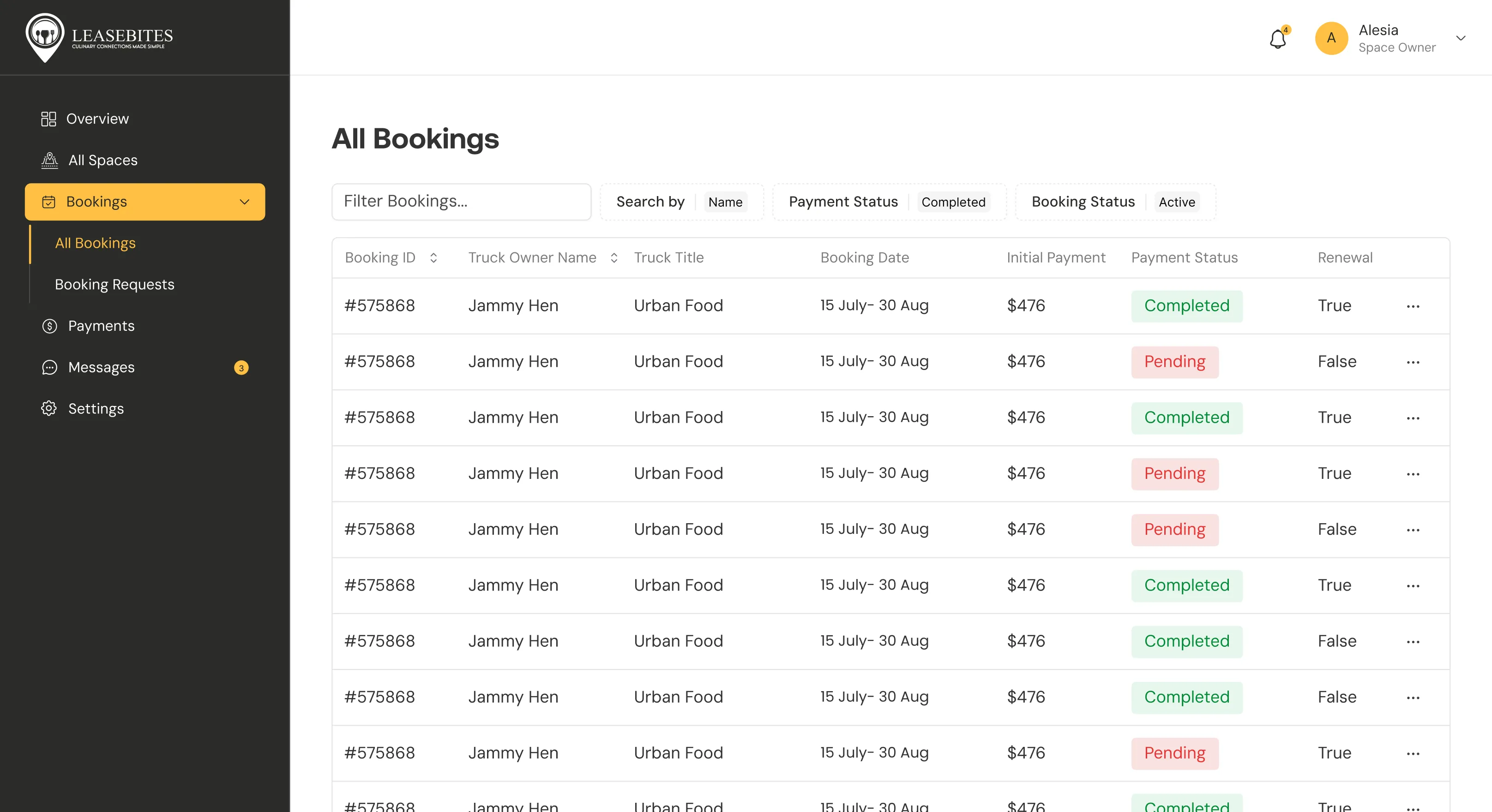1492x812 pixels.
Task: Open Payment Status filter dropdown
Action: click(889, 202)
